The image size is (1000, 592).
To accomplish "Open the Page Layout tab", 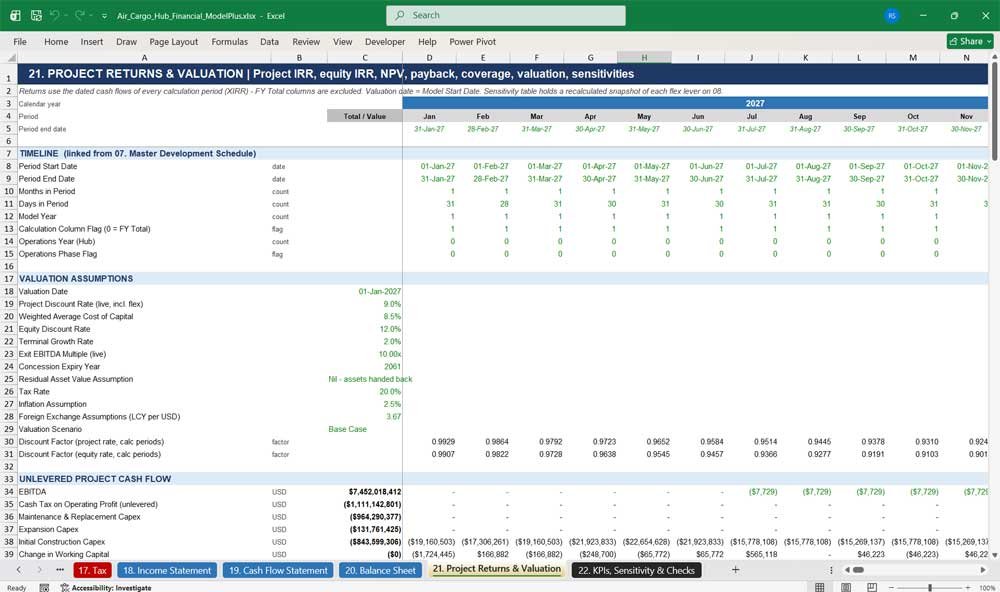I will point(173,41).
